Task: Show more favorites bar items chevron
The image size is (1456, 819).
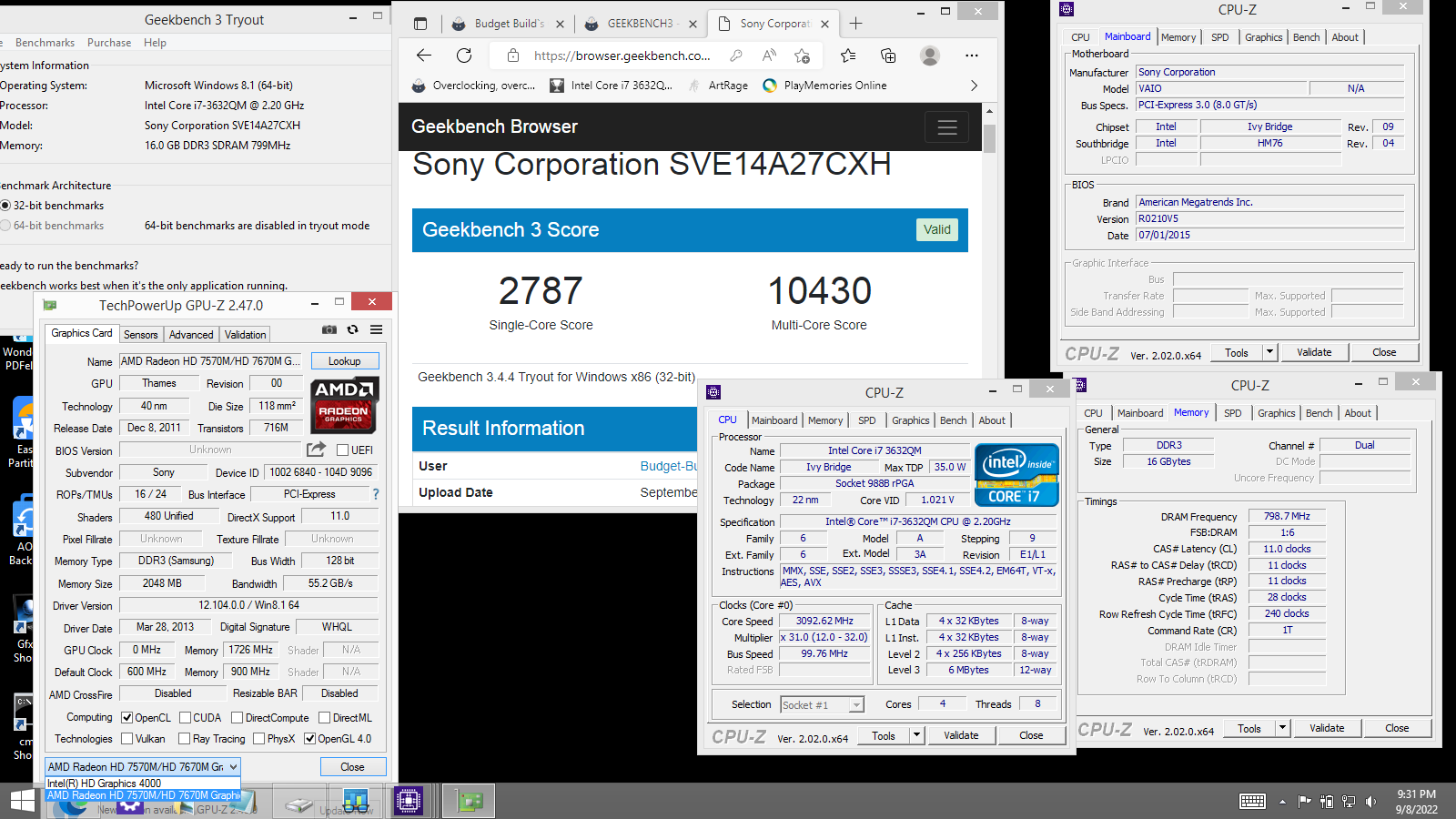Action: (x=974, y=86)
